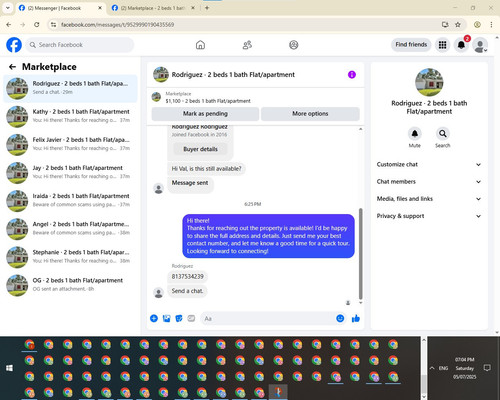500x400 pixels.
Task: Click the Mark as pending button
Action: point(205,114)
